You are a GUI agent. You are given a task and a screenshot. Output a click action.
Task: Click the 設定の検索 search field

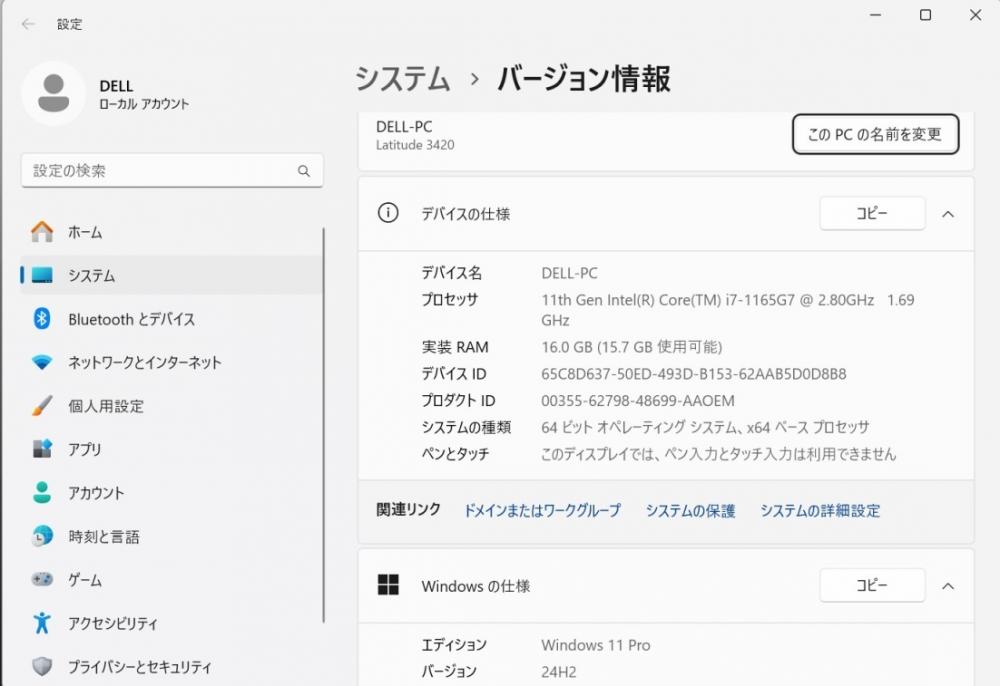coord(172,170)
